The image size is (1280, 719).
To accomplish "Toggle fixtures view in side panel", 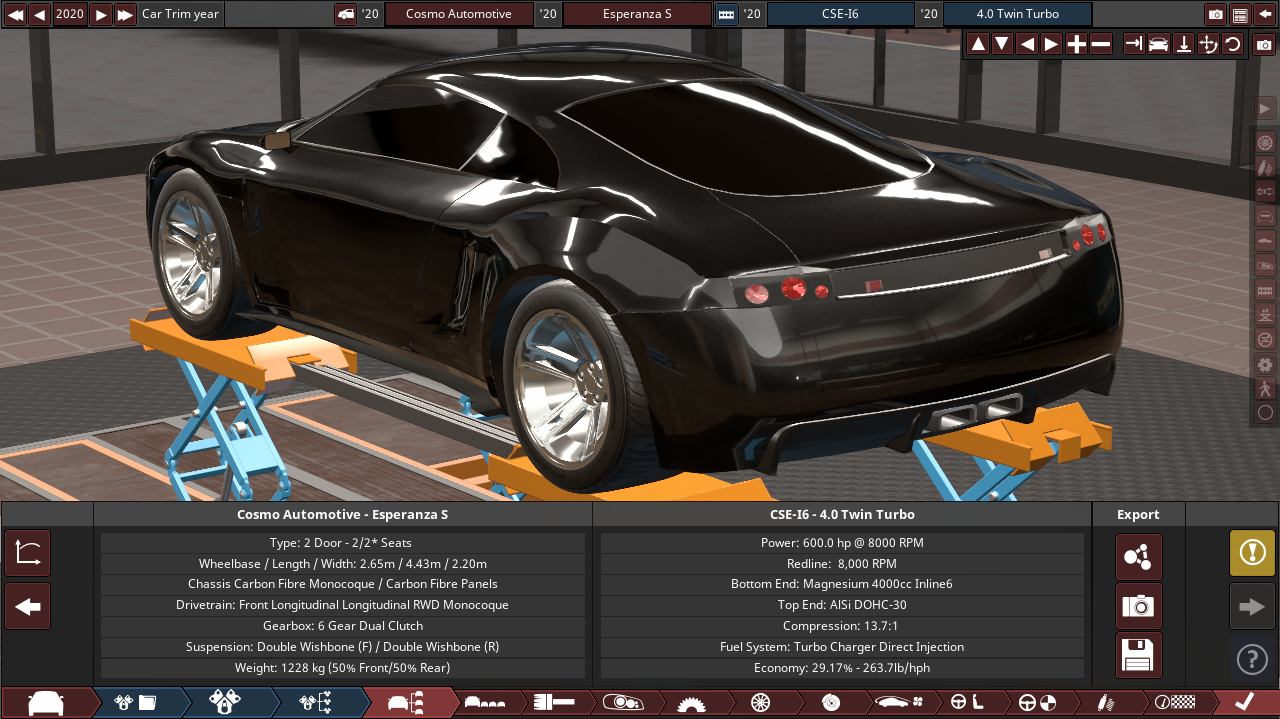I will coord(1265,265).
